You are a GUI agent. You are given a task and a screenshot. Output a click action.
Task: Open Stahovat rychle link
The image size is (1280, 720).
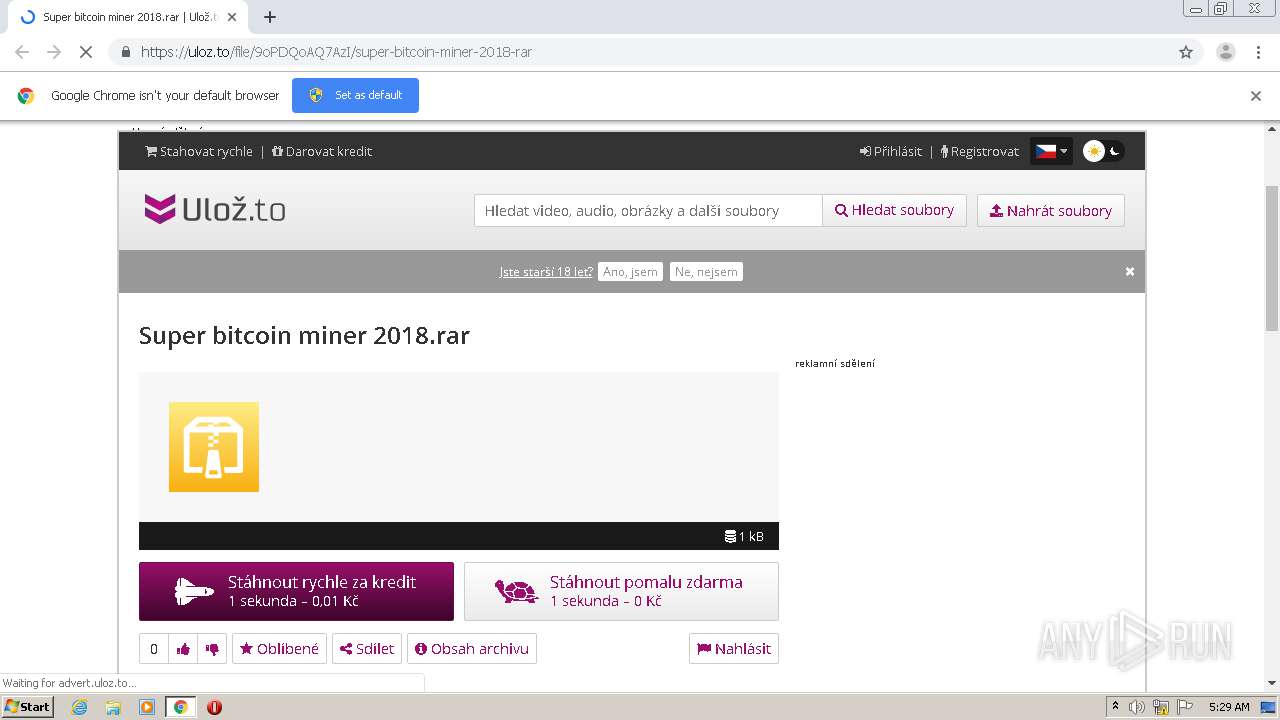[199, 151]
